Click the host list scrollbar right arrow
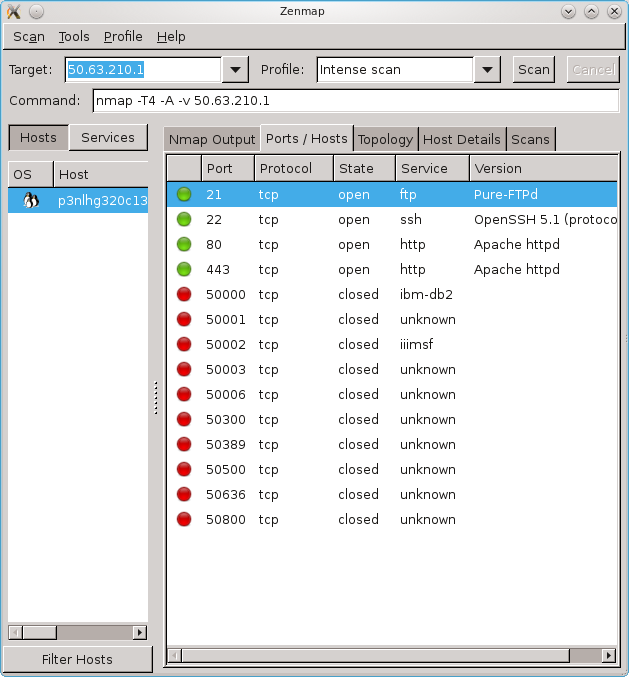 tap(139, 633)
